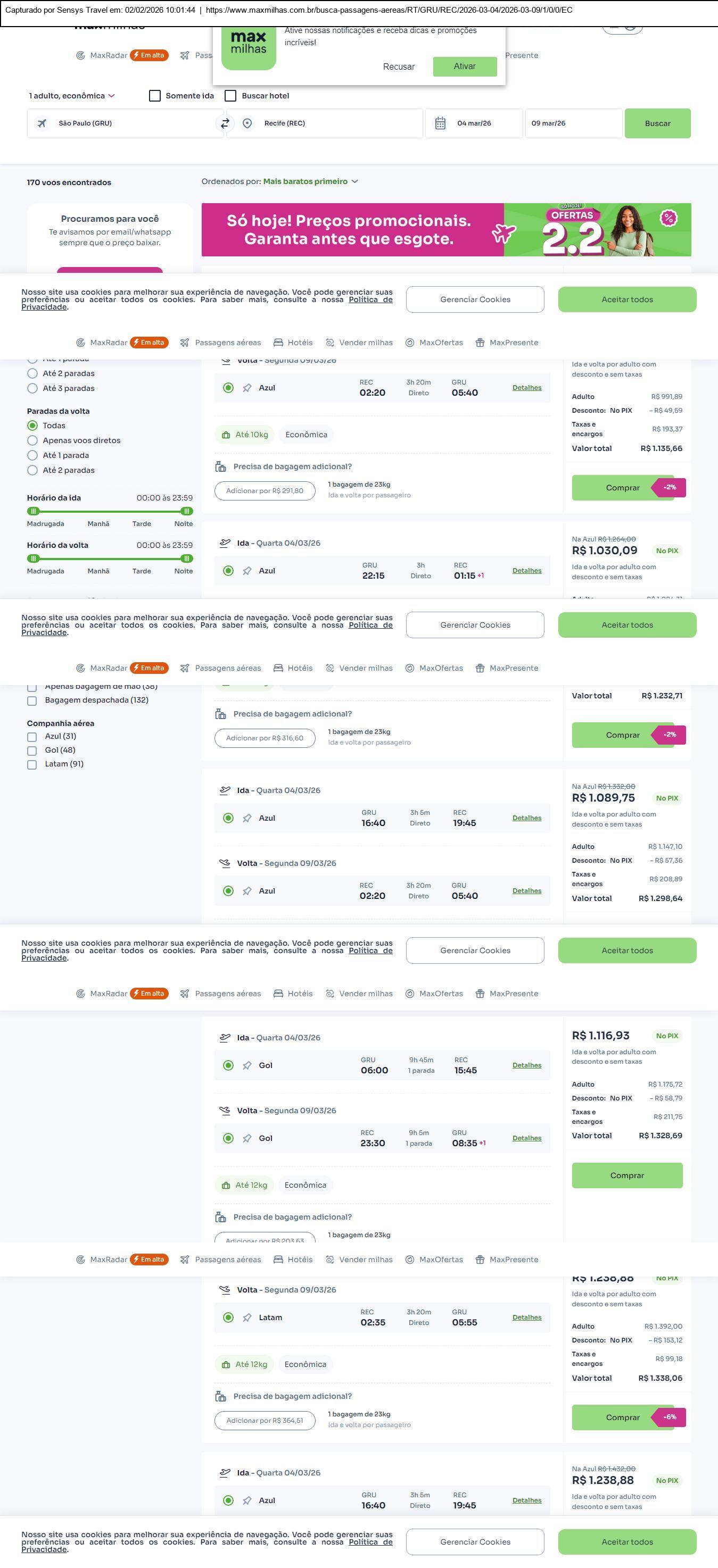The width and height of the screenshot is (718, 1568).
Task: Click the swap origin and destination arrows icon
Action: (225, 123)
